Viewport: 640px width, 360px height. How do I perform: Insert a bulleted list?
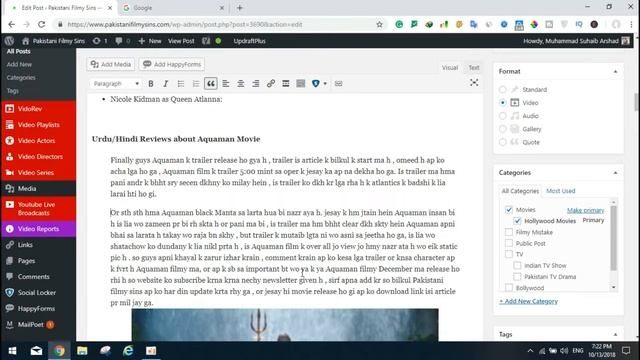(x=180, y=84)
